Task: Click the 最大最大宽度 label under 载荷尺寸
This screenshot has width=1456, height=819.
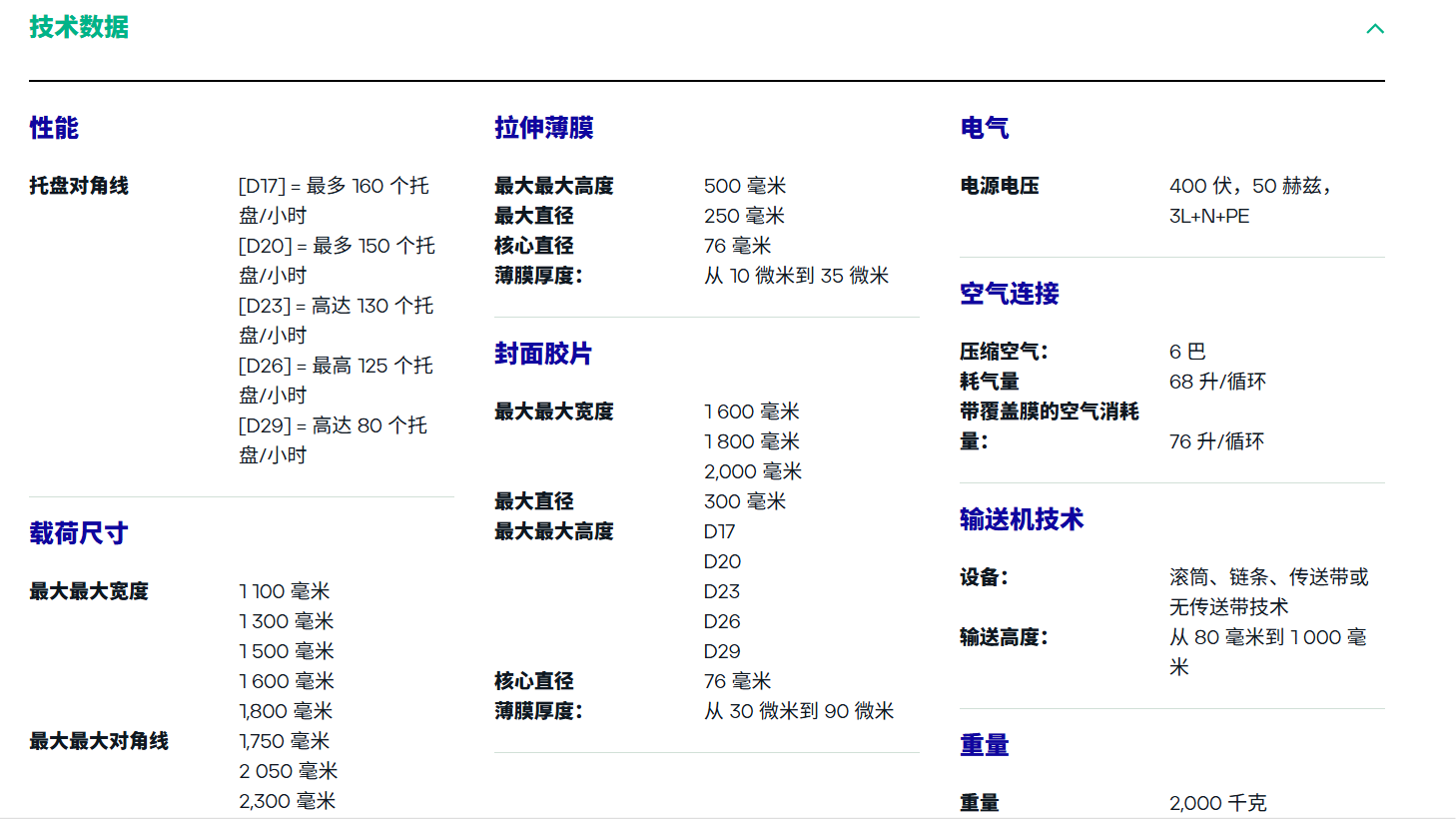Action: [x=85, y=590]
